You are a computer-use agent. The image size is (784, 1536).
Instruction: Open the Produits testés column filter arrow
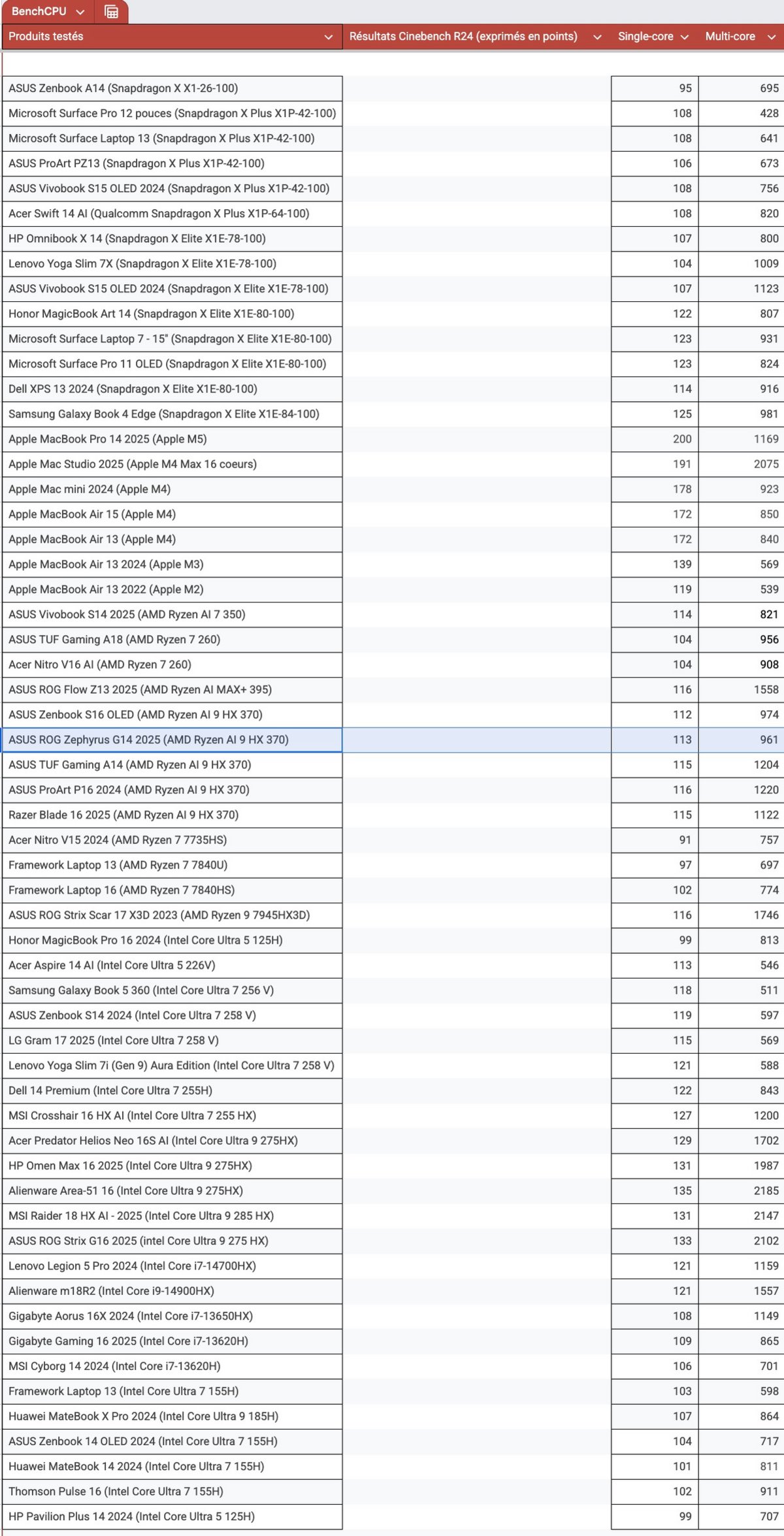(x=329, y=37)
